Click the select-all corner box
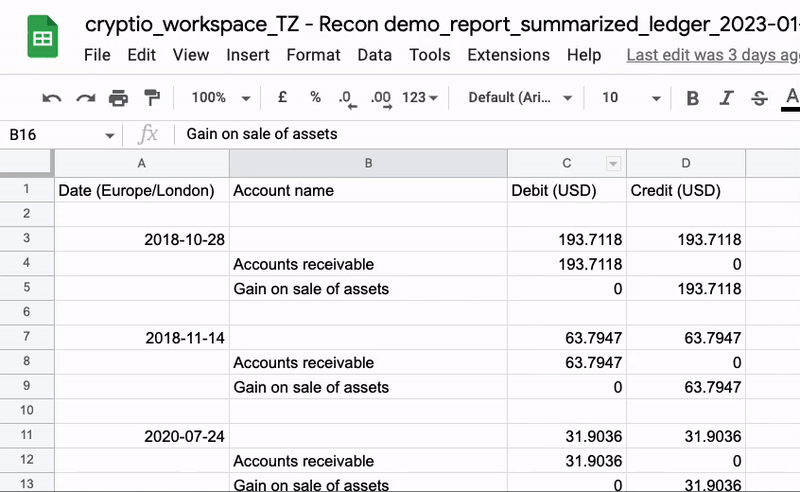The image size is (800, 492). pyautogui.click(x=26, y=163)
